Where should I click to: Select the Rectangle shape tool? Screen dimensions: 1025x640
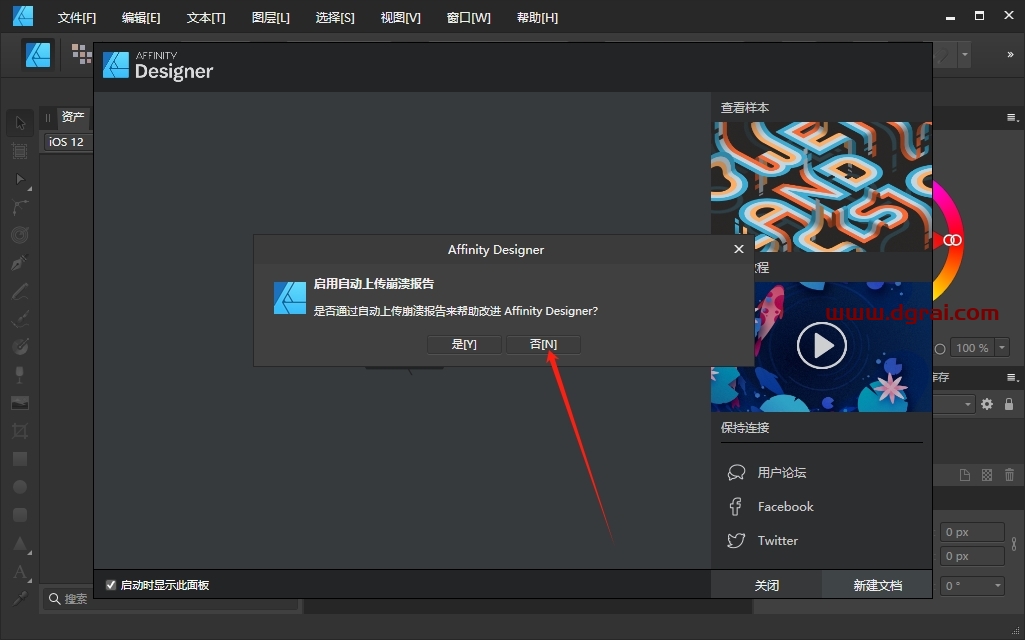point(20,459)
